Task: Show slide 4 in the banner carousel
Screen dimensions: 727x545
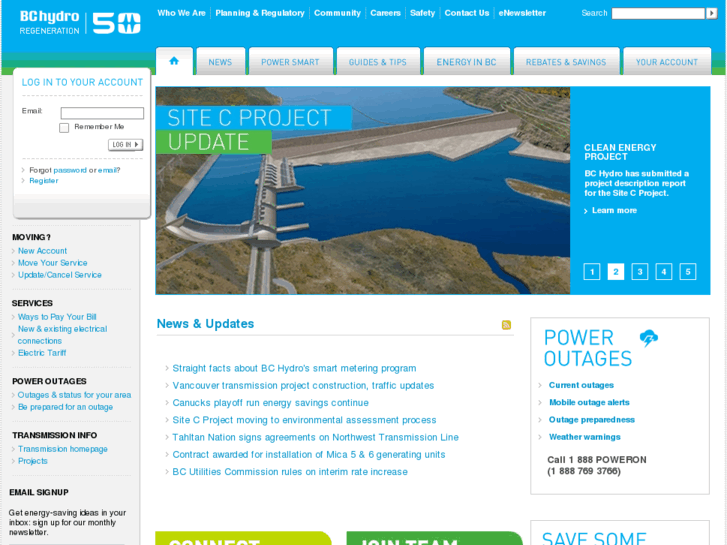Action: (x=664, y=271)
